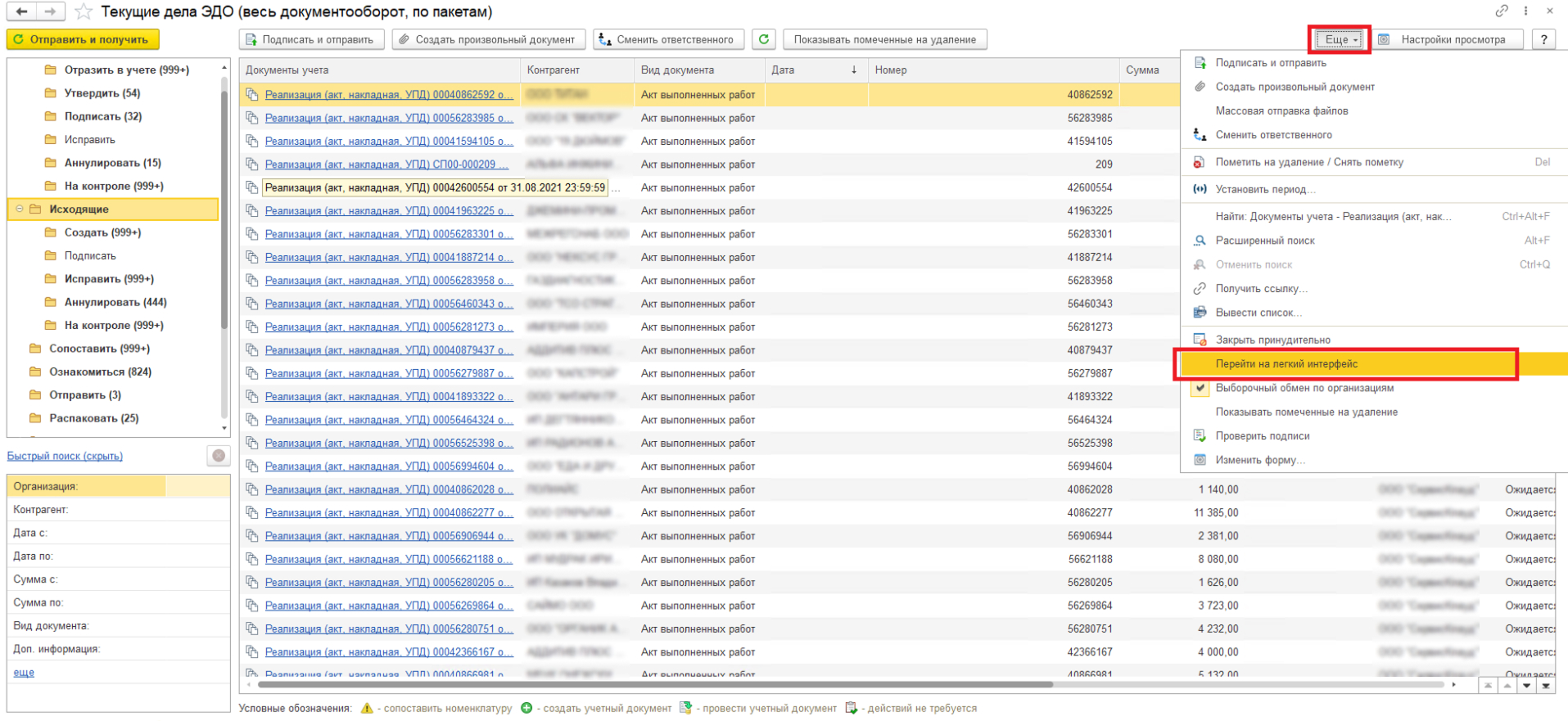The image size is (1568, 721).
Task: Click icon beside Закрыть принудительно entry
Action: point(1200,340)
